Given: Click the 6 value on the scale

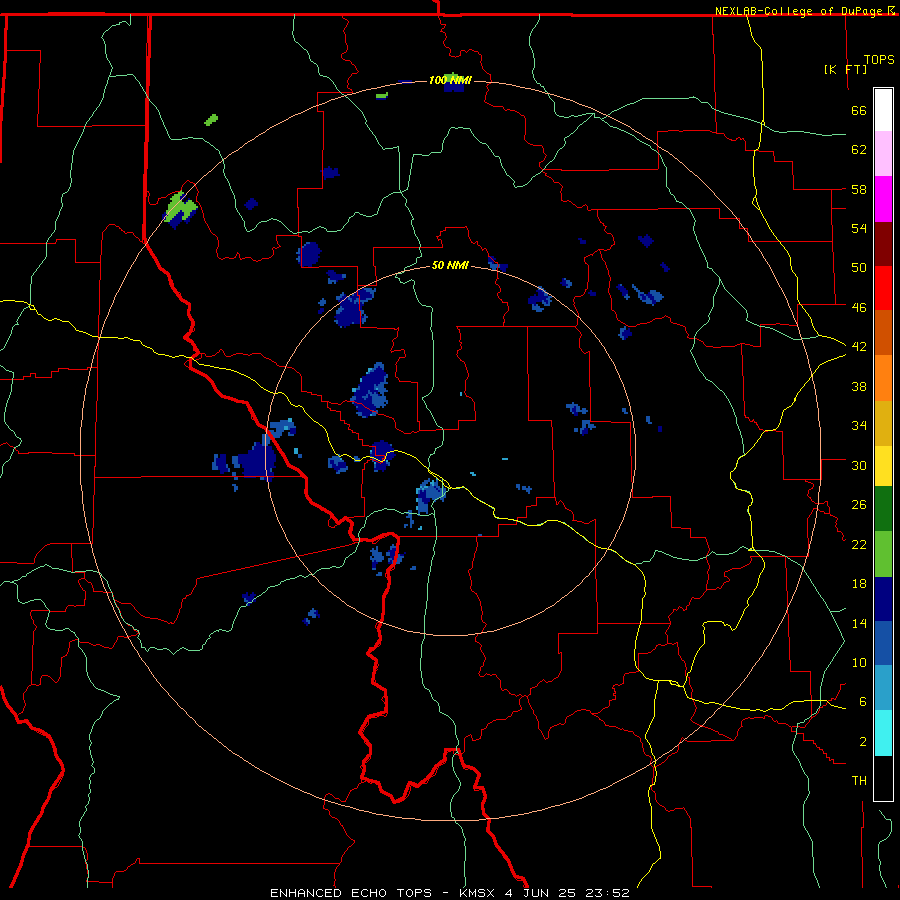Looking at the screenshot, I should 862,702.
